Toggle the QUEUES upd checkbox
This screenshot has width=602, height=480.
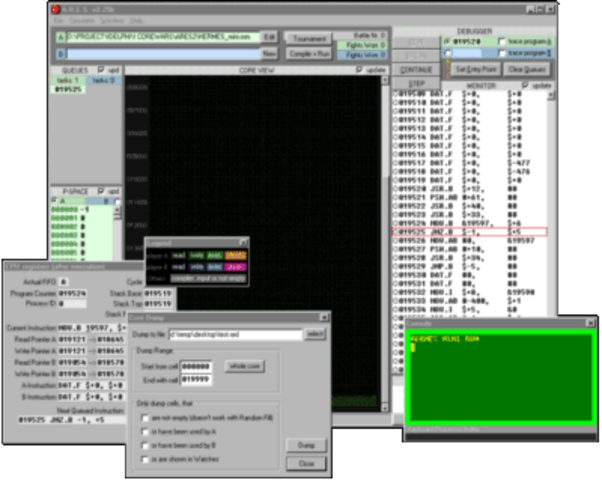101,70
